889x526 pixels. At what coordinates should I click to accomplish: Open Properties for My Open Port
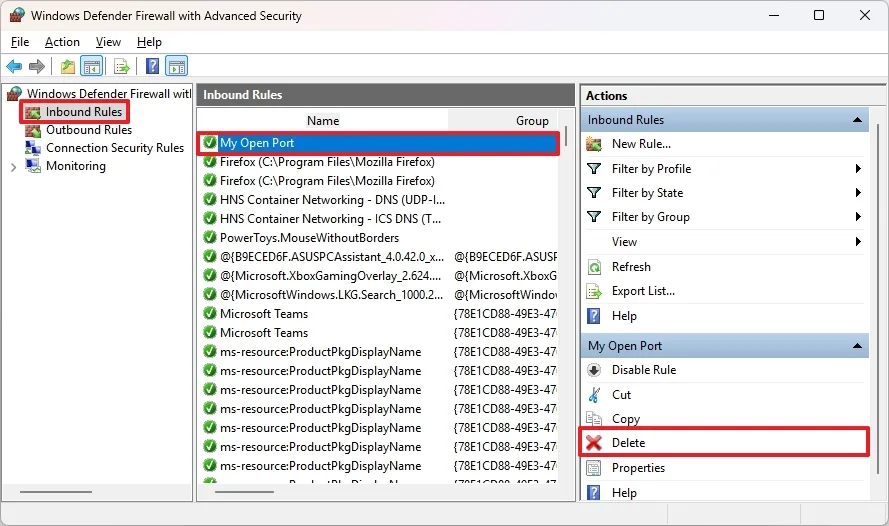[x=638, y=468]
